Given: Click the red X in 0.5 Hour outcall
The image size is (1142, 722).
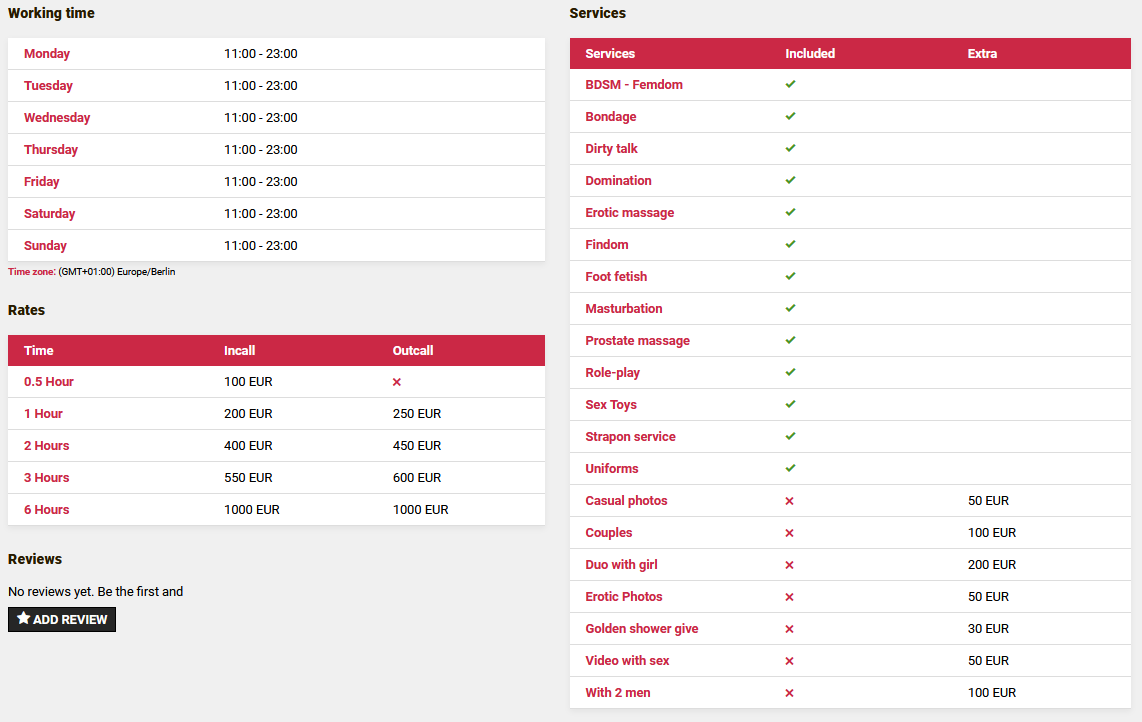Looking at the screenshot, I should pos(397,382).
